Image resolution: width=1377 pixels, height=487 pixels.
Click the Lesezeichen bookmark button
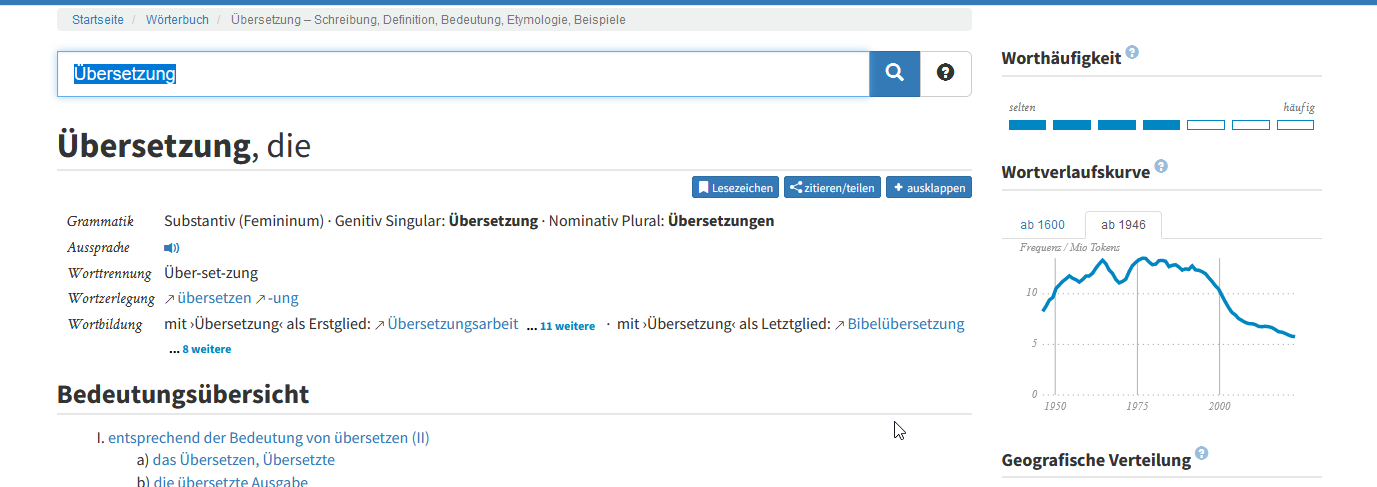(736, 187)
